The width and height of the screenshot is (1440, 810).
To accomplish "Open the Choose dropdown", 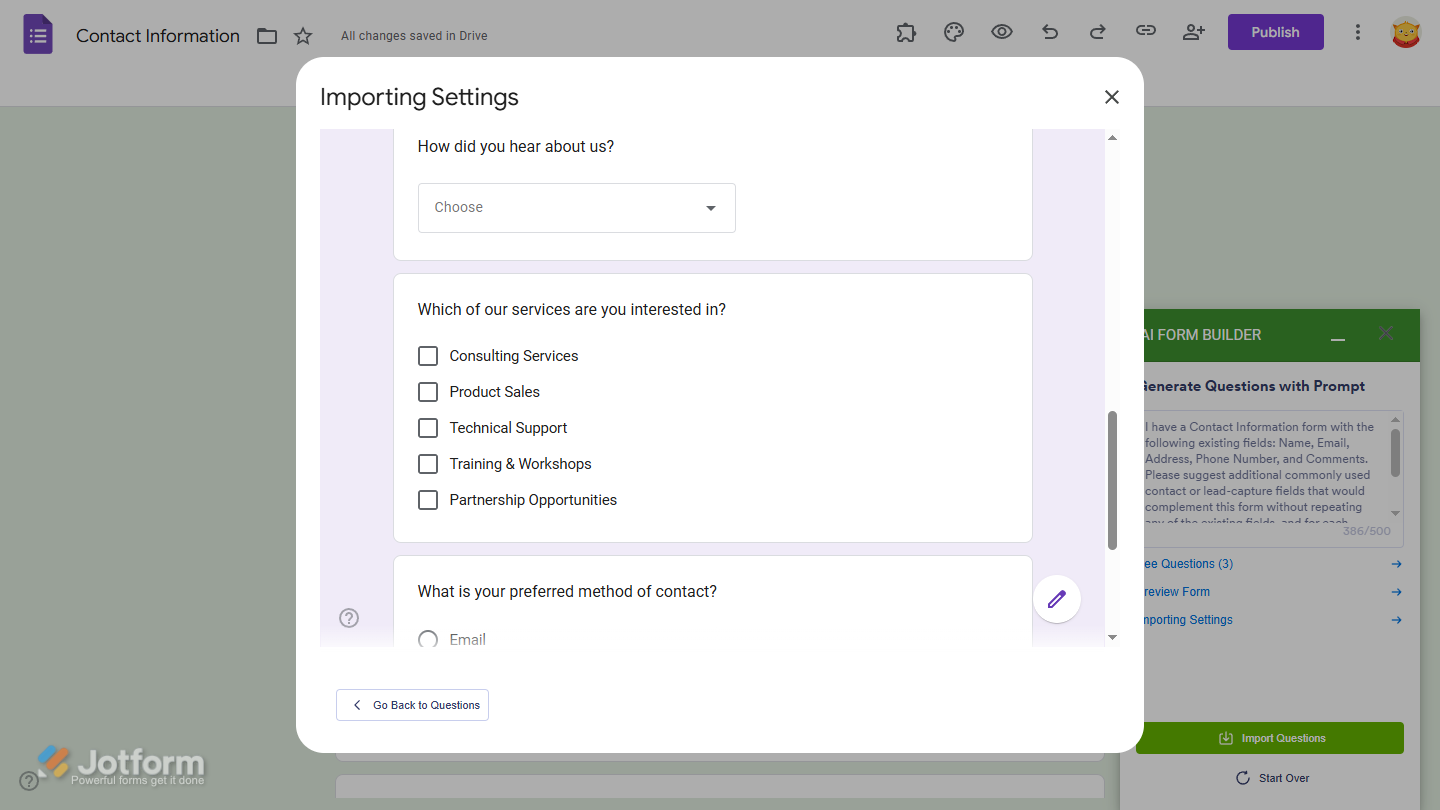I will 577,207.
